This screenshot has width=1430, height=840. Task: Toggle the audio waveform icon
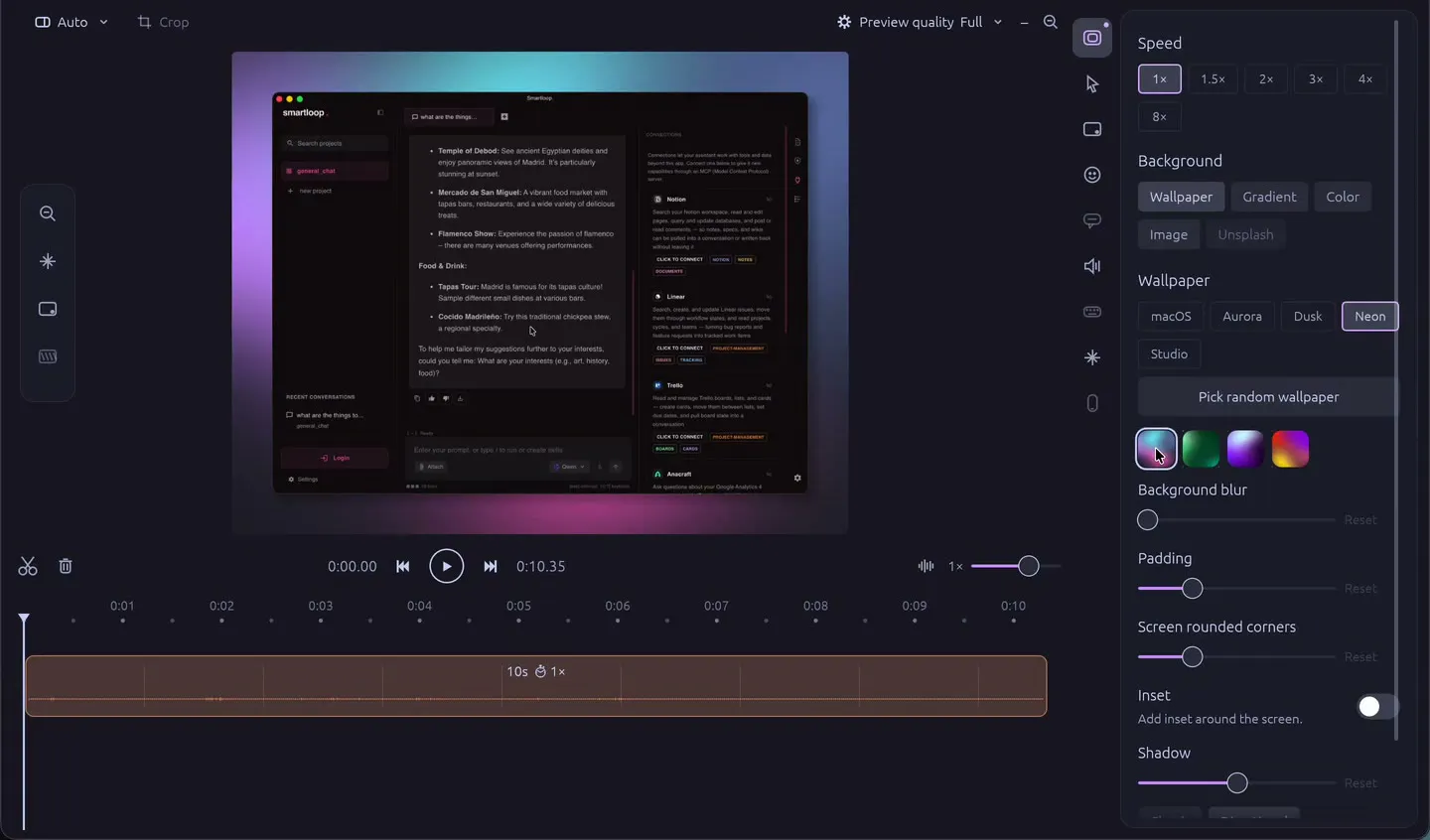[926, 566]
